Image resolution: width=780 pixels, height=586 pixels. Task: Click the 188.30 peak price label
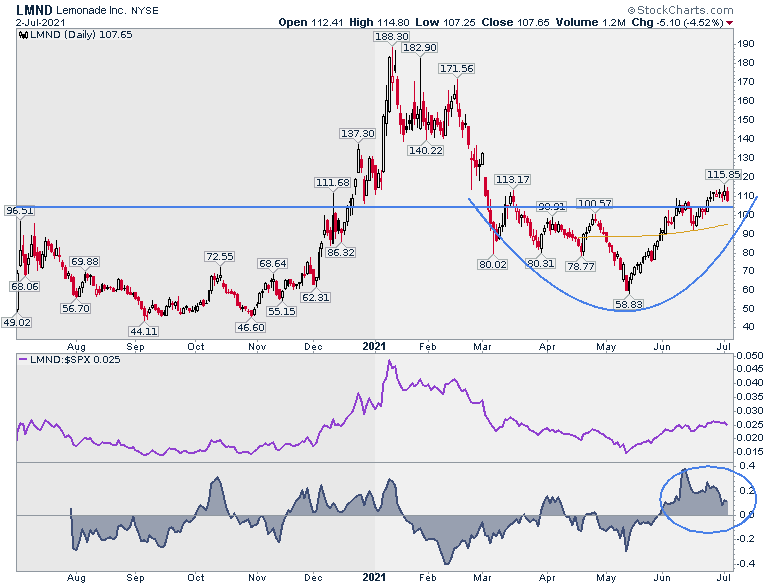[x=391, y=37]
